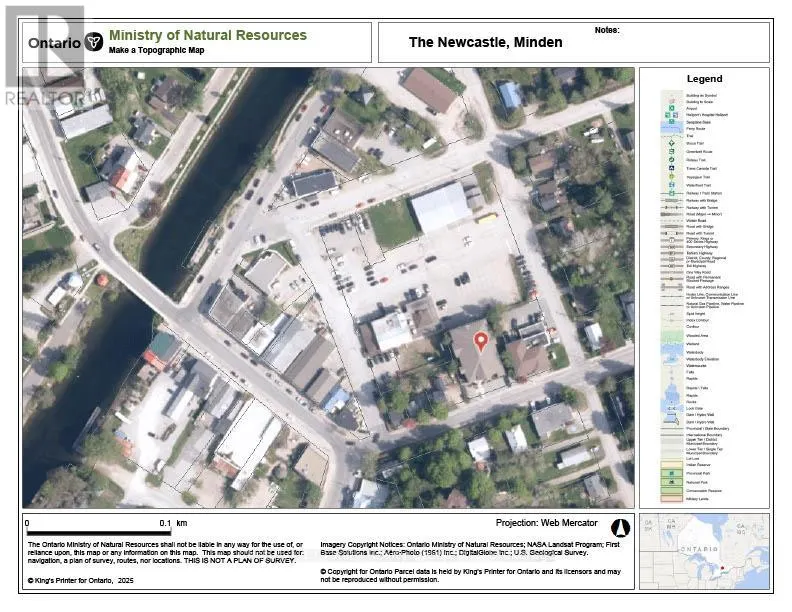Screen dimensions: 792x612
Task: Click the Legend heading
Action: pyautogui.click(x=704, y=79)
